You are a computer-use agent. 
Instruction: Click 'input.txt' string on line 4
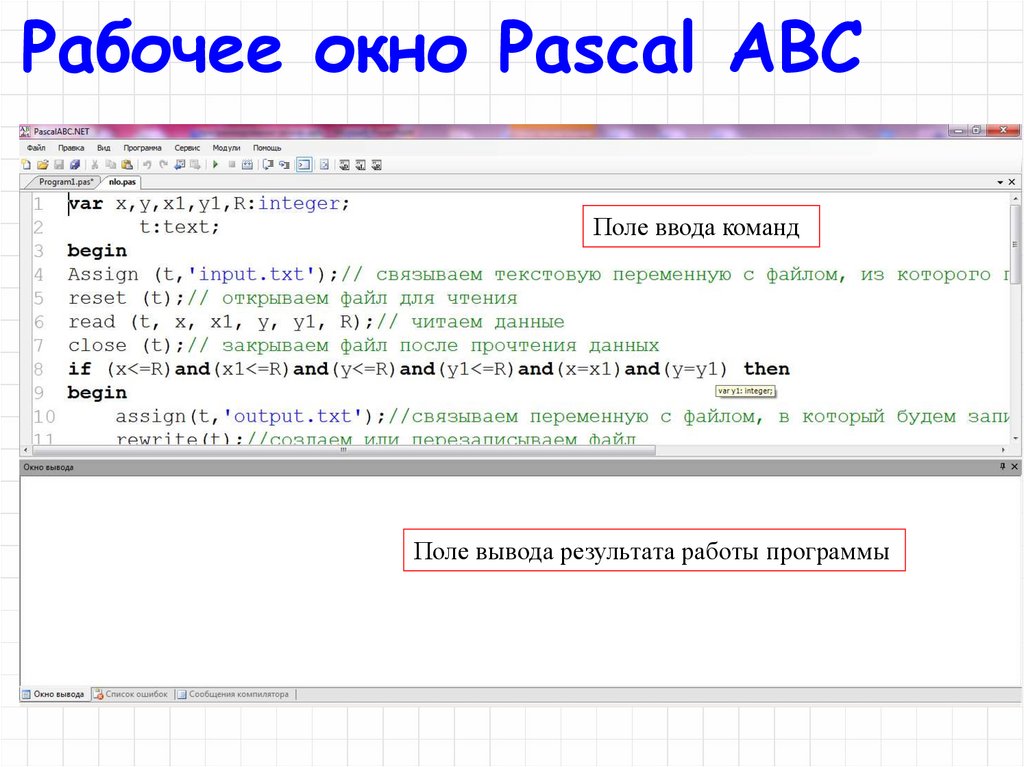pos(251,274)
